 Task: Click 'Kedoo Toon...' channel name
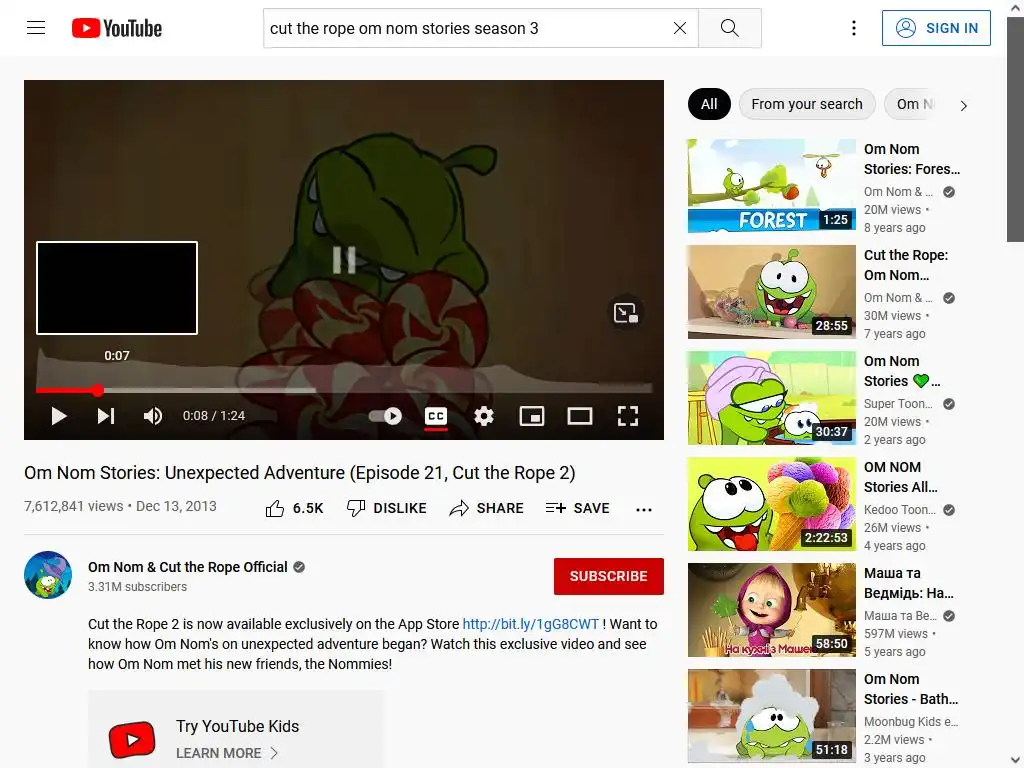pos(899,509)
